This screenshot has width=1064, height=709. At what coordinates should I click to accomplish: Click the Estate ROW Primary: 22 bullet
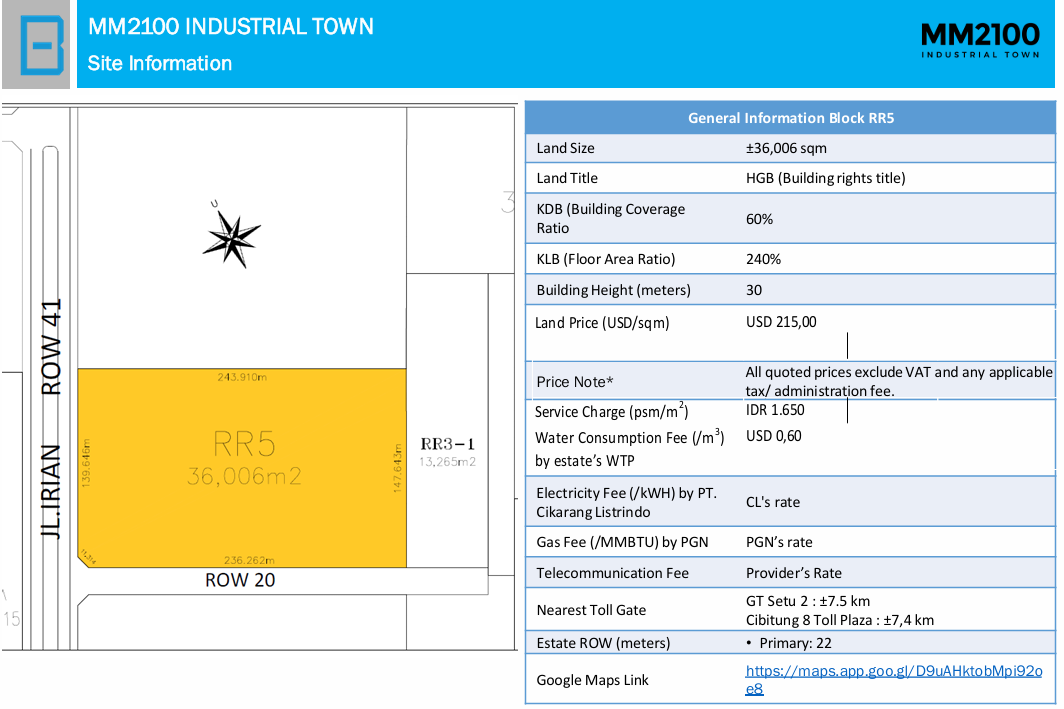(788, 643)
